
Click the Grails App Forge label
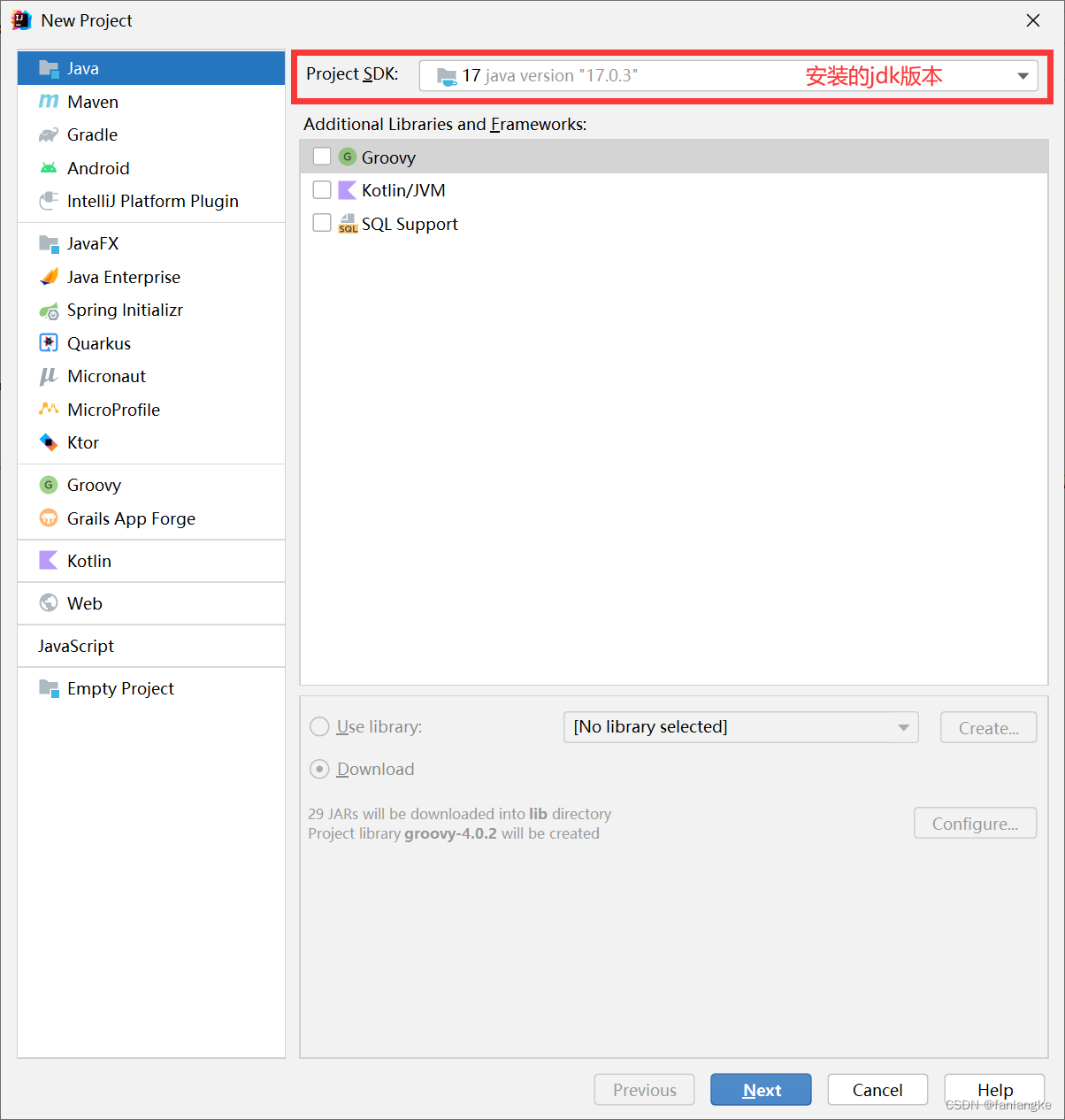(x=131, y=518)
